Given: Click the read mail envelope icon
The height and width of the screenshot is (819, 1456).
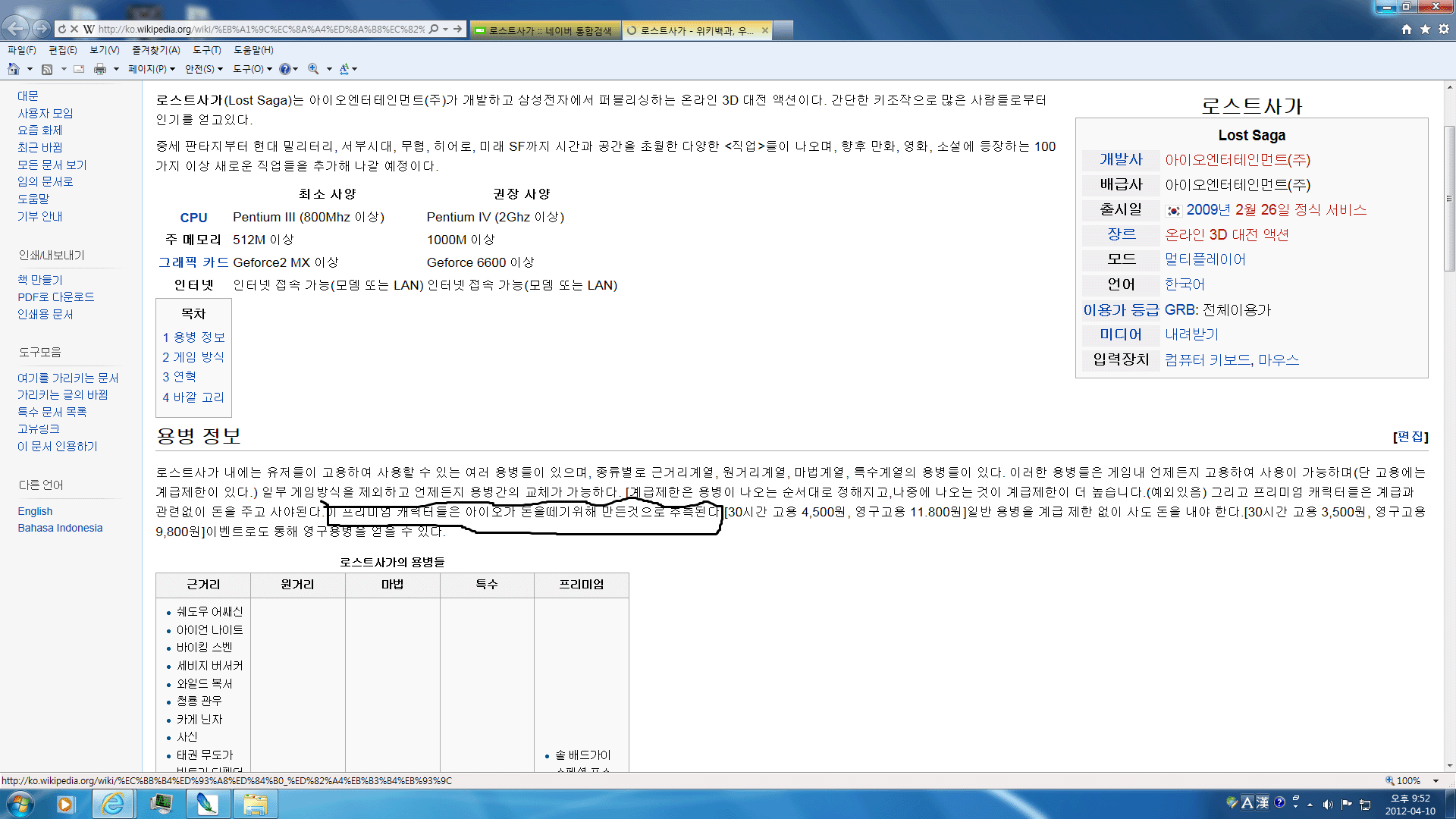Looking at the screenshot, I should [x=79, y=69].
